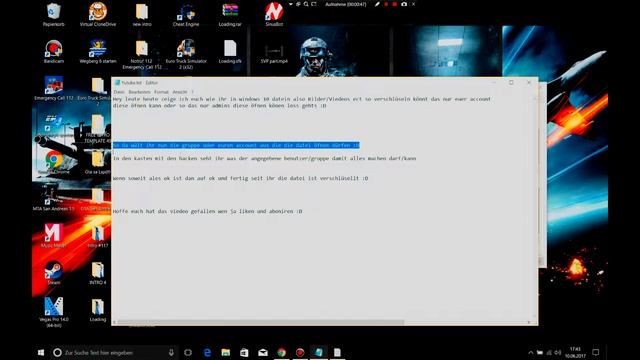Expand the system tray hidden icons chevron
Image resolution: width=640 pixels, height=360 pixels.
click(x=531, y=352)
